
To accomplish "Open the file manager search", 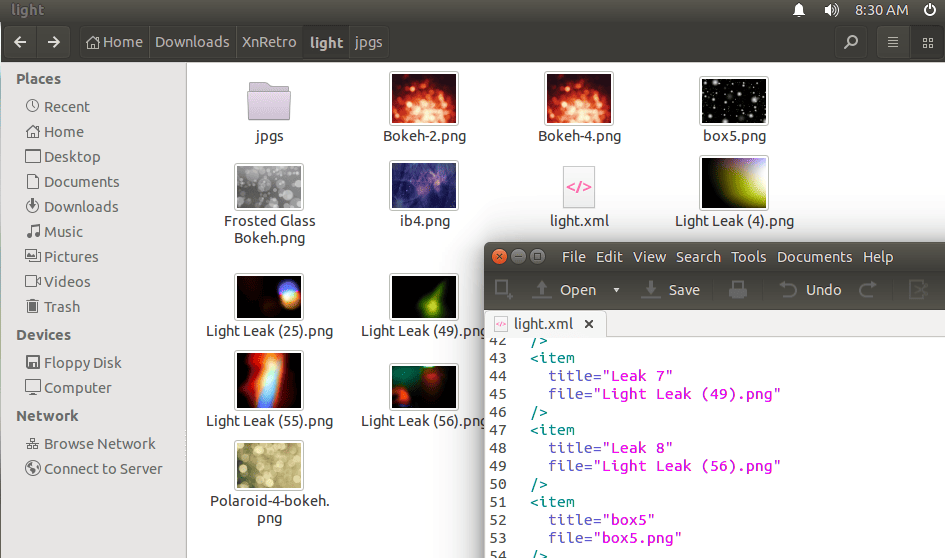I will pyautogui.click(x=851, y=42).
